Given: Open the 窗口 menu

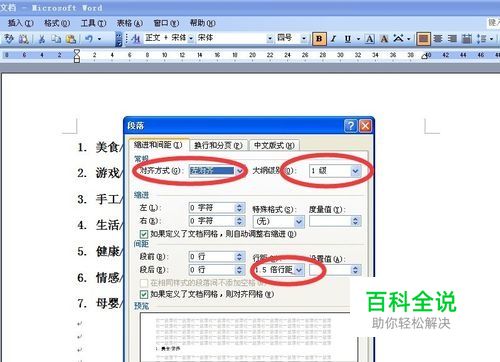Looking at the screenshot, I should [166, 23].
